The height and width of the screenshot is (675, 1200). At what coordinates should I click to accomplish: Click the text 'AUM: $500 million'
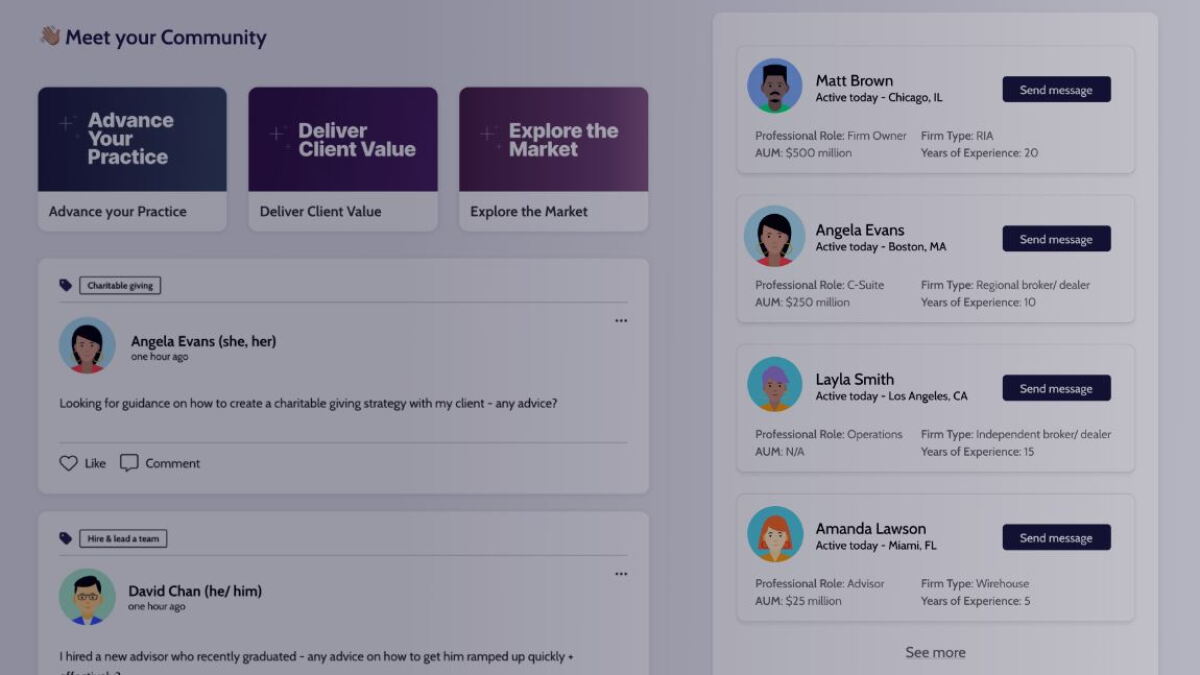pos(804,153)
